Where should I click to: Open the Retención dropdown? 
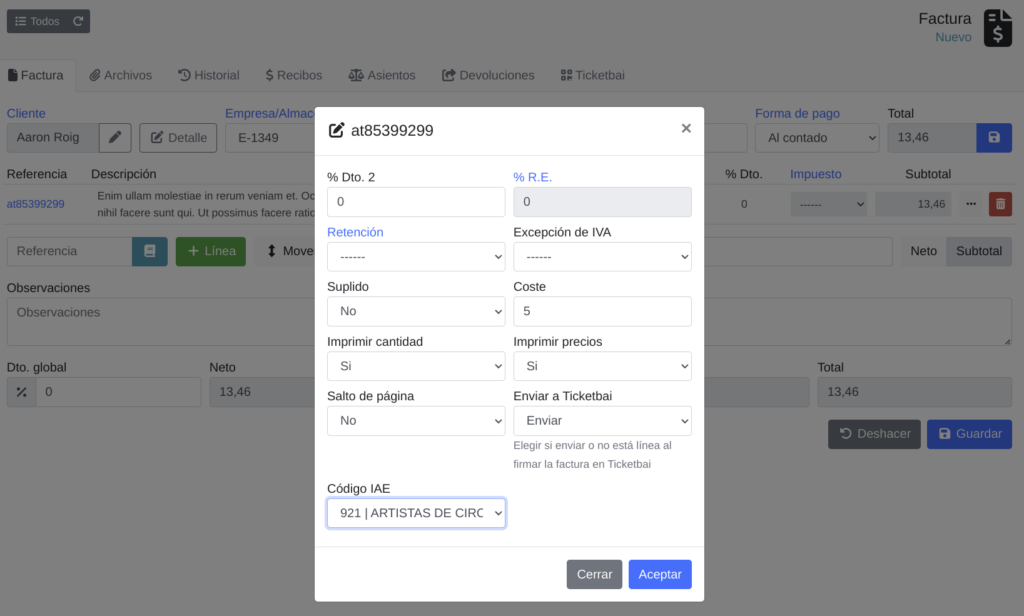point(416,257)
